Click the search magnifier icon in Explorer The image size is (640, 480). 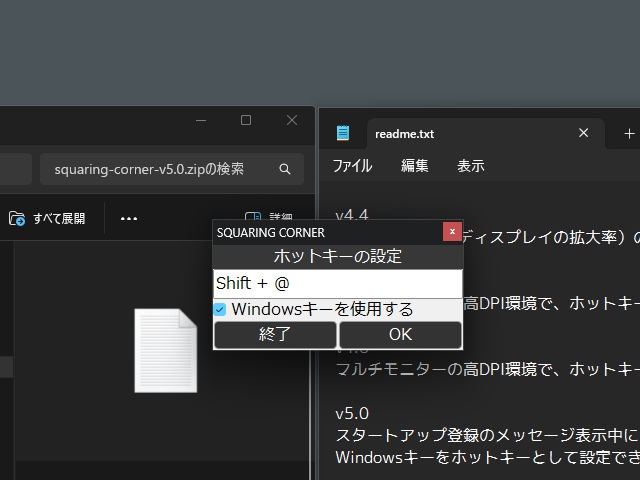coord(285,169)
